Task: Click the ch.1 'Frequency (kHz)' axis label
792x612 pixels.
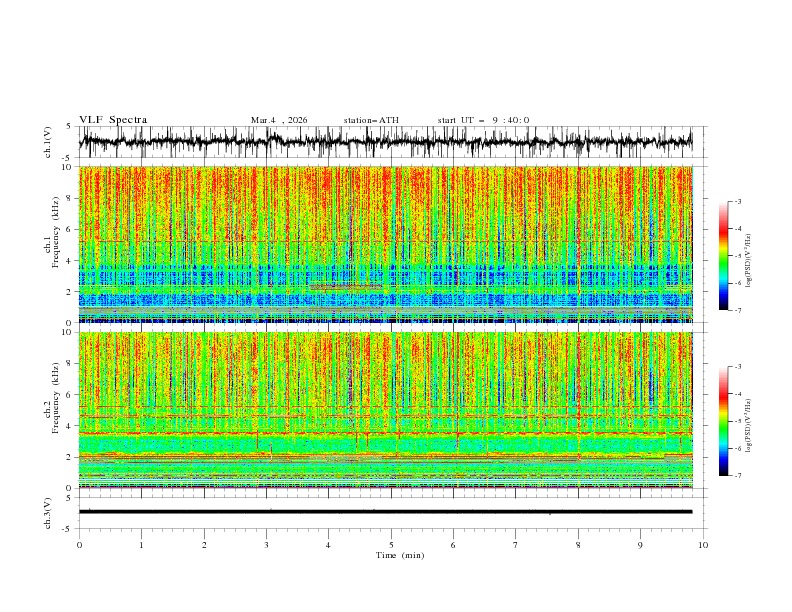Action: [56, 233]
